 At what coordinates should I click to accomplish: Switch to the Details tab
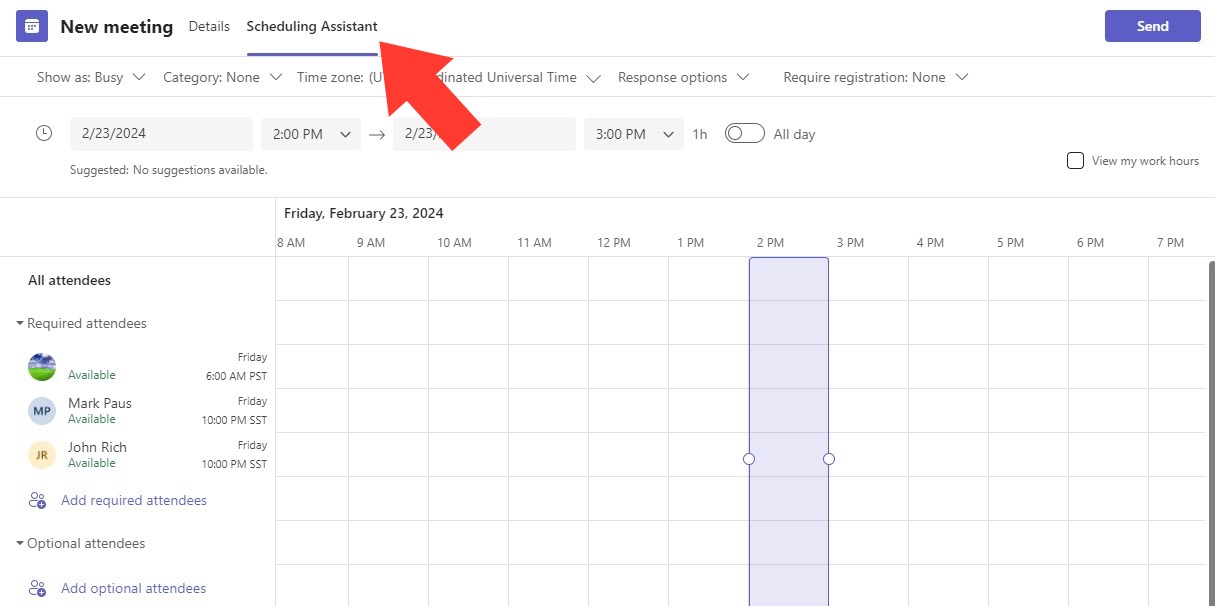[209, 26]
